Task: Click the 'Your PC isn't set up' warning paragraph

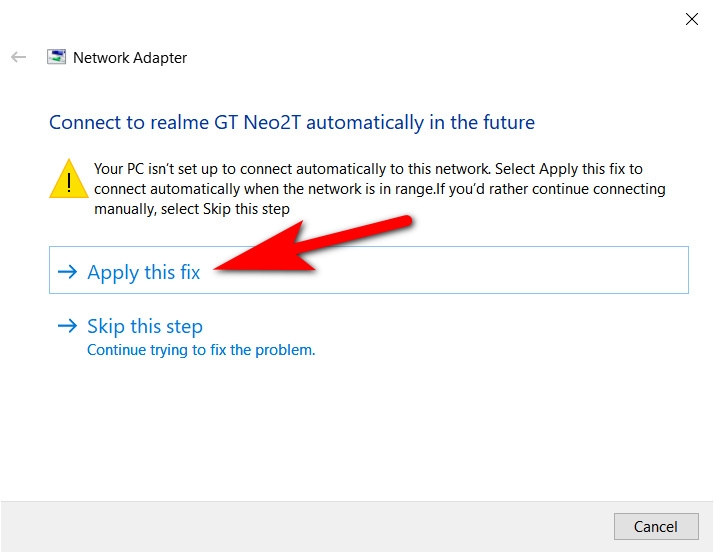Action: 378,189
